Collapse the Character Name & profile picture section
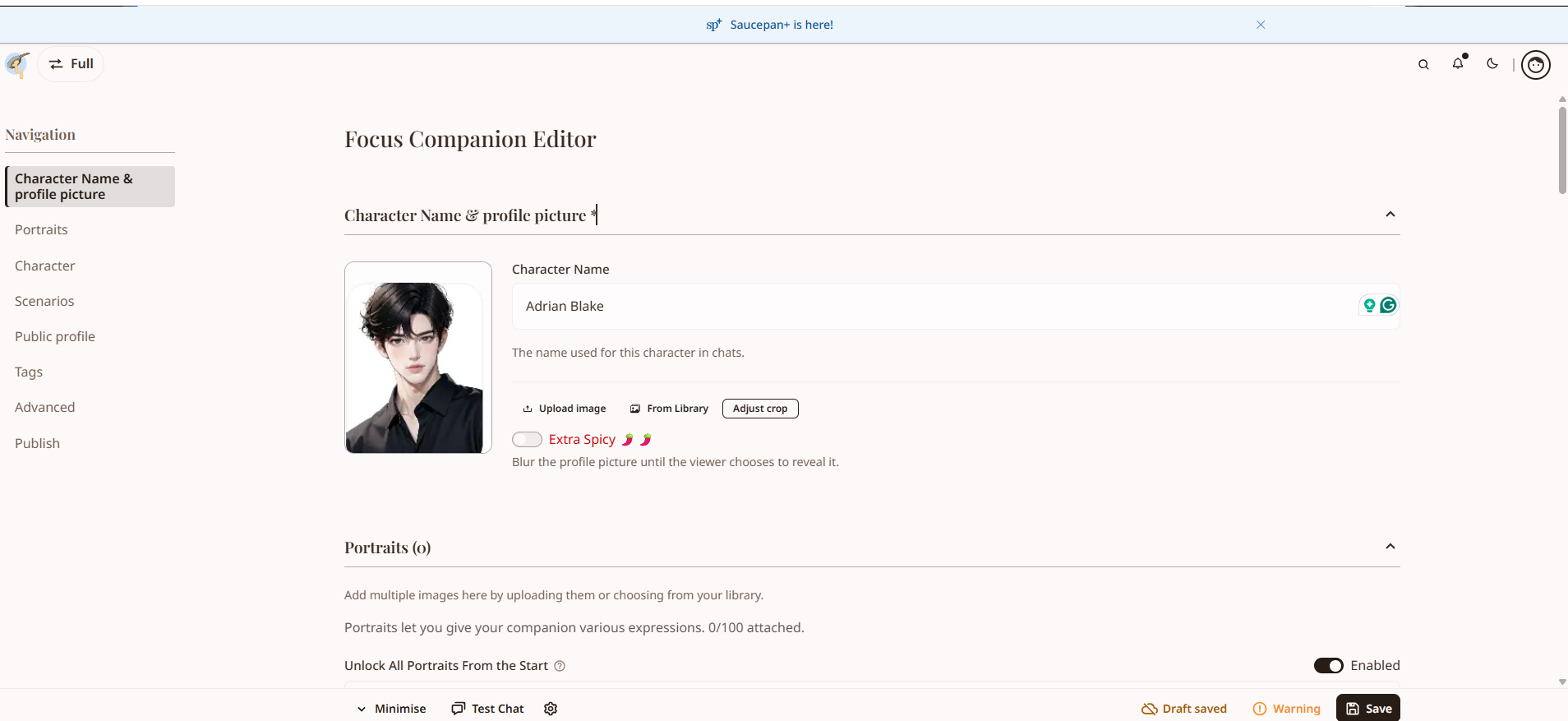Screen dimensions: 1568x721 [1390, 215]
